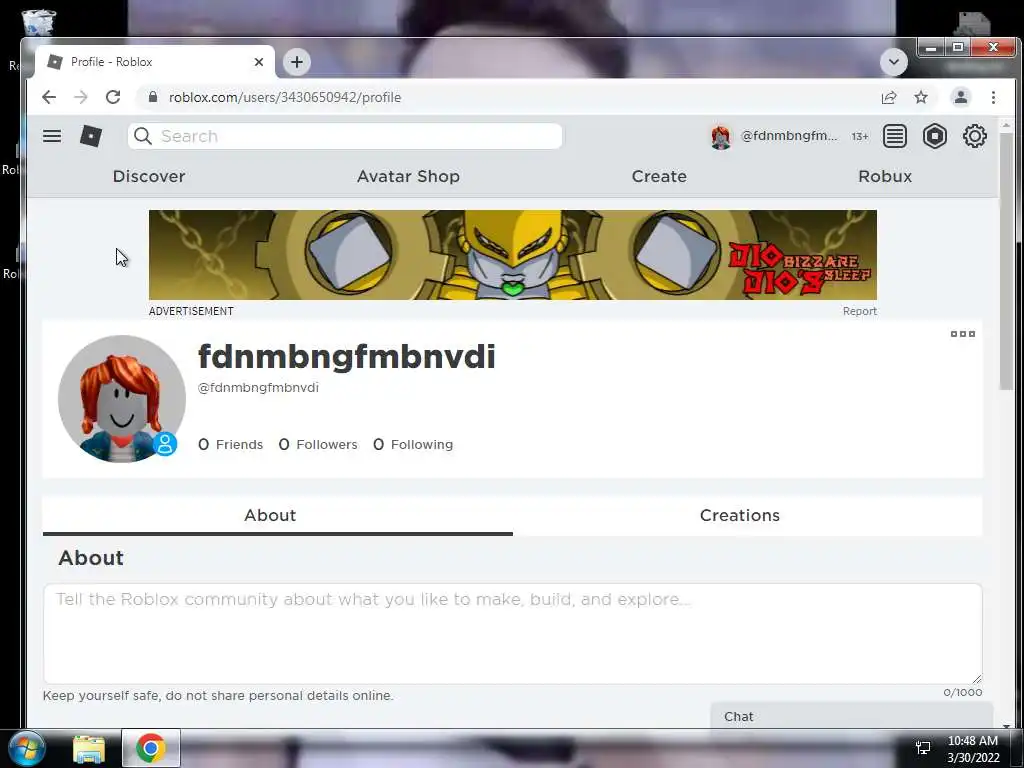Click the share page icon in address bar
The image size is (1024, 768).
coord(889,97)
